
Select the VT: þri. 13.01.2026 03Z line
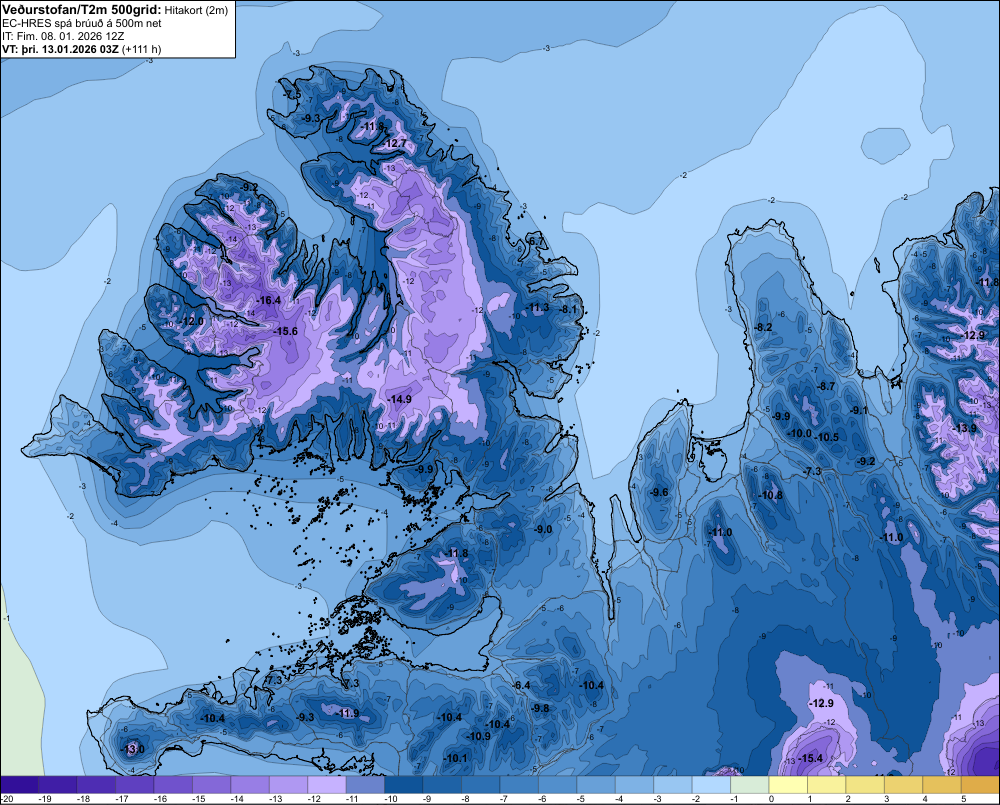click(82, 48)
